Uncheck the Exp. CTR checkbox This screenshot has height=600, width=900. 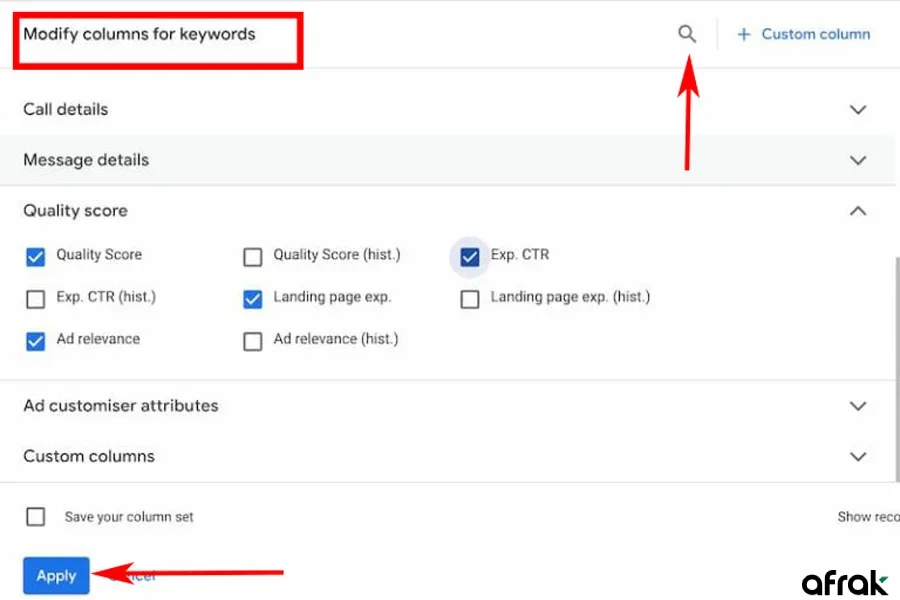469,257
